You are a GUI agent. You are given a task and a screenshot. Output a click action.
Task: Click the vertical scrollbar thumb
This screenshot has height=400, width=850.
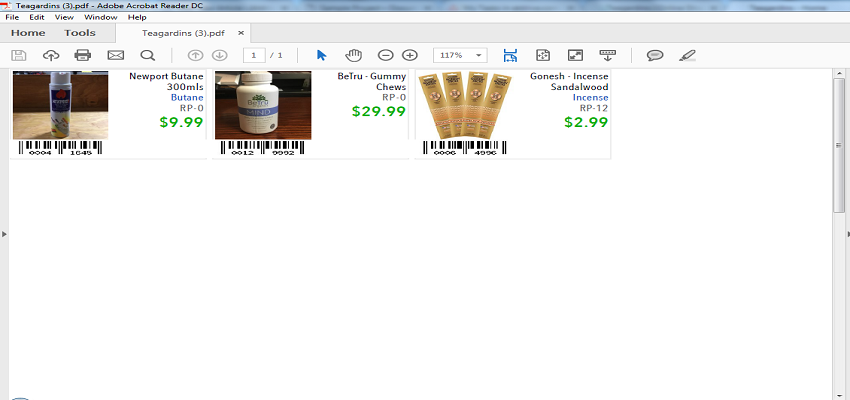pos(839,145)
